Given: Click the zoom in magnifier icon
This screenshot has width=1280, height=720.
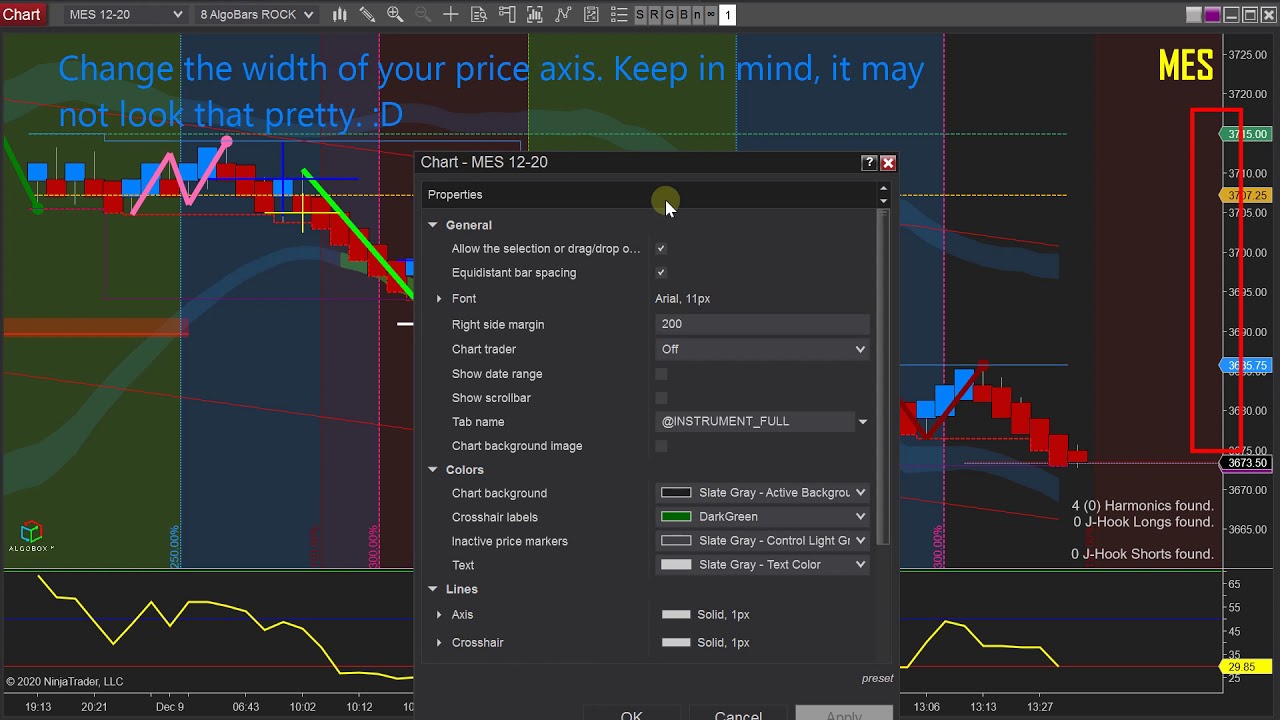Looking at the screenshot, I should coord(395,14).
